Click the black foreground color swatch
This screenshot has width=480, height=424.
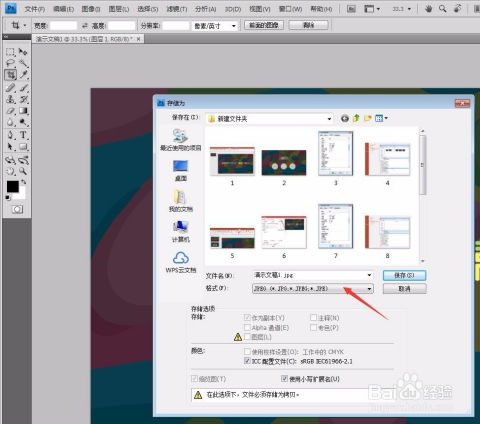(x=13, y=187)
